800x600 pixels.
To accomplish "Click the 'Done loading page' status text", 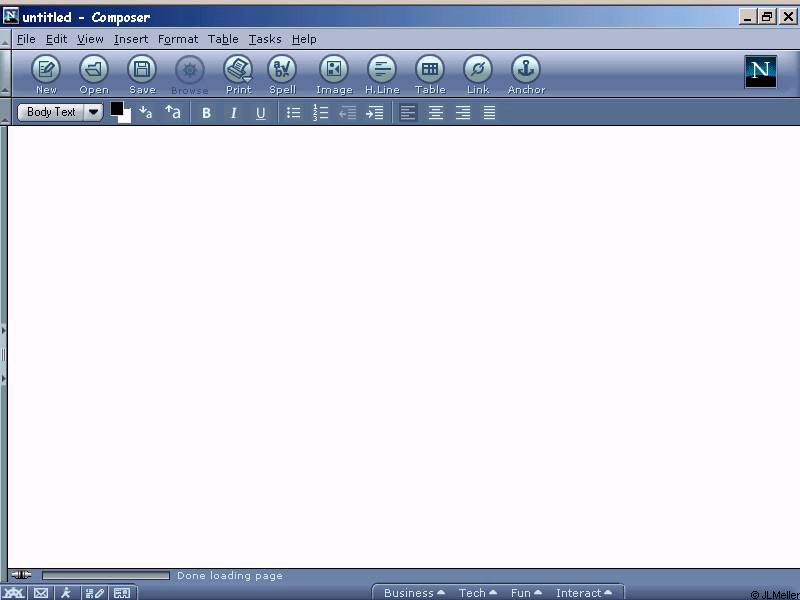I will pyautogui.click(x=230, y=576).
